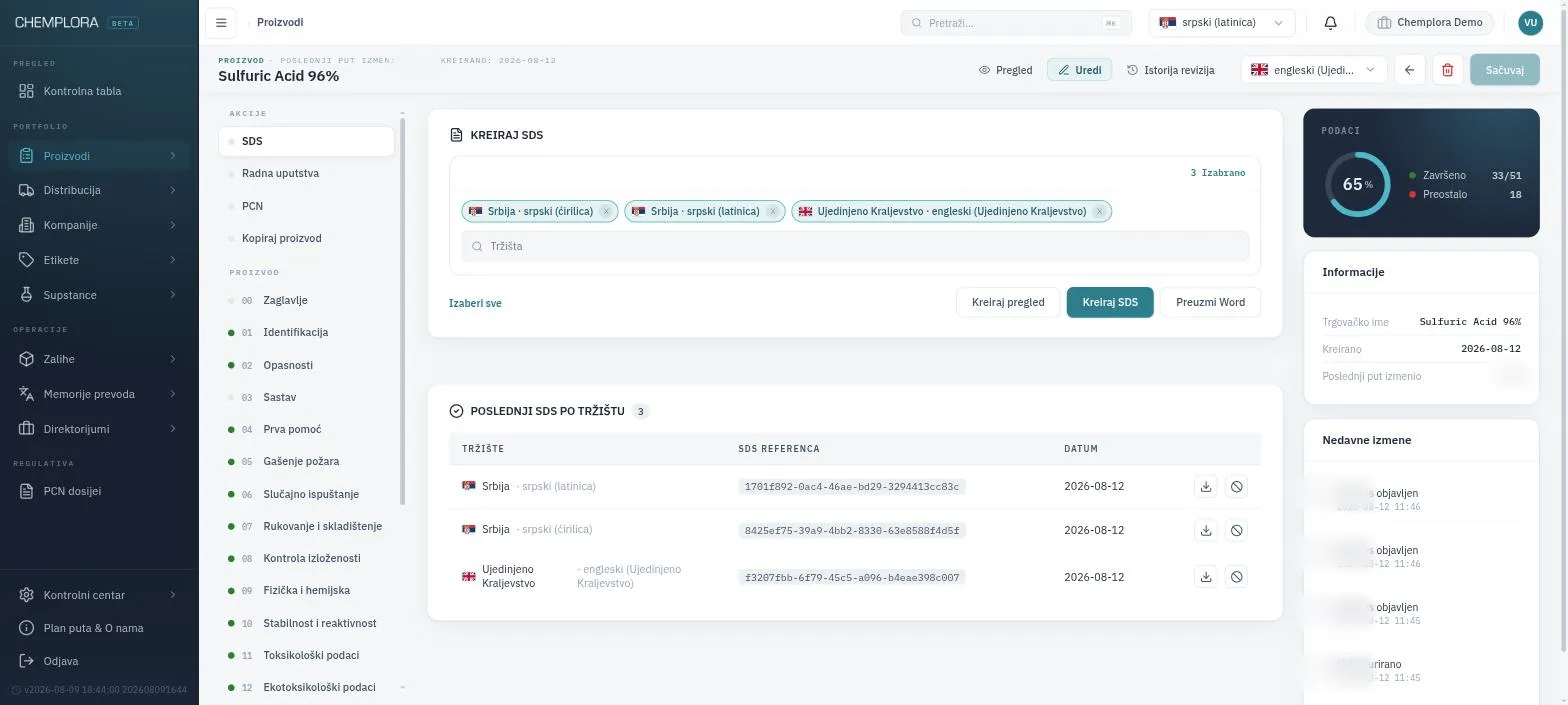1568x705 pixels.
Task: Open the srpski (latinica) interface language dropdown
Action: [1221, 23]
